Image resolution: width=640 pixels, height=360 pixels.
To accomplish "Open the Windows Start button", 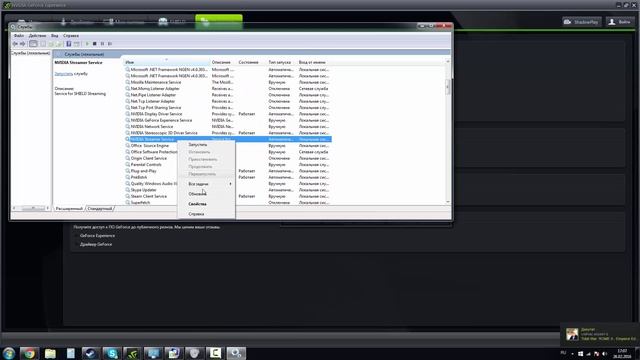I will click(x=9, y=353).
